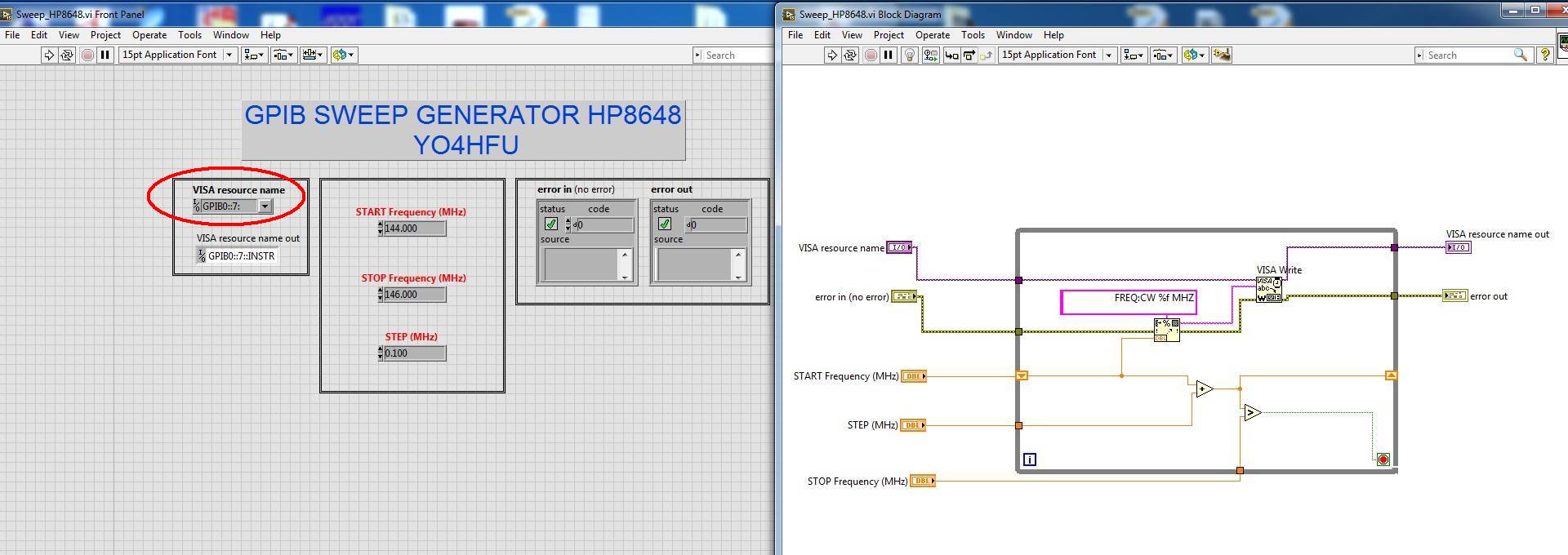
Task: Click STEP (MHz) increment/decrement stepper
Action: (380, 353)
